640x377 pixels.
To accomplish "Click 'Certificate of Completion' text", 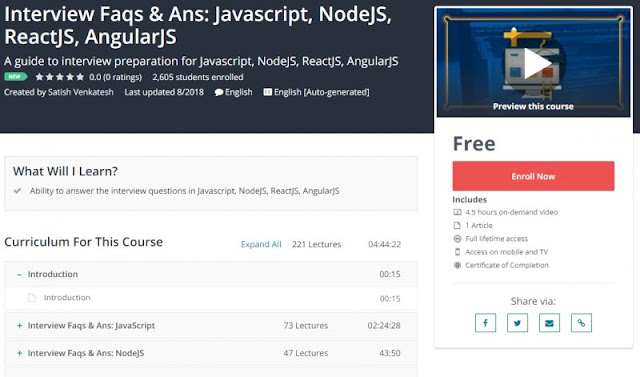I will point(507,265).
